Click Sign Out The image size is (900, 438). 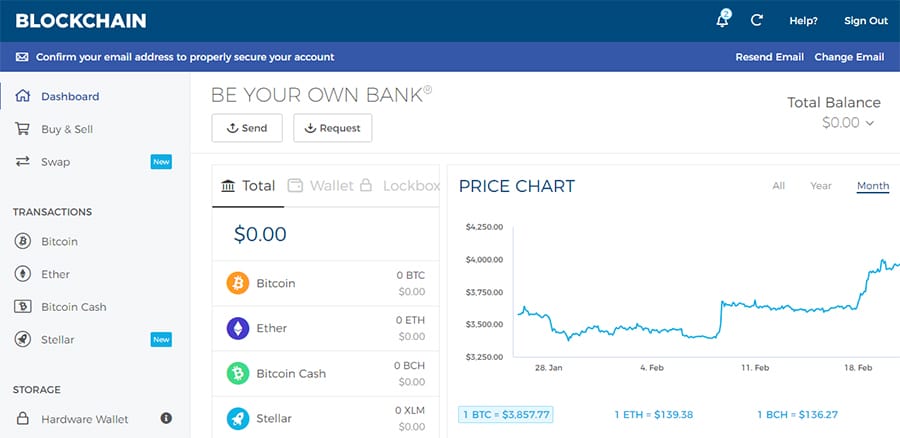pyautogui.click(x=866, y=21)
